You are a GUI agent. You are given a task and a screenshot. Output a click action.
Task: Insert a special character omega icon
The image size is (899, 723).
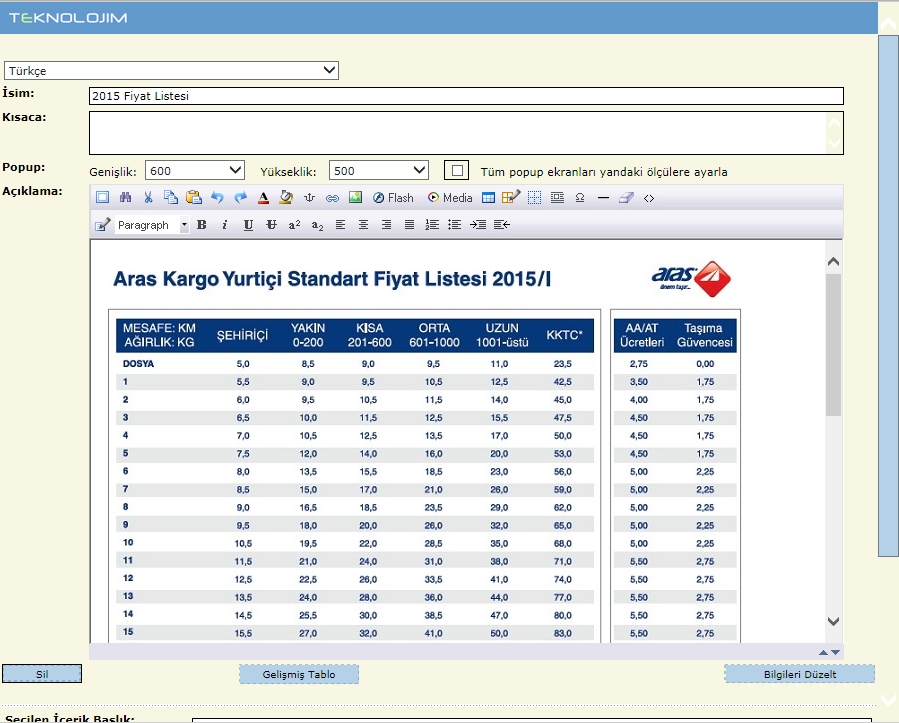tap(580, 198)
